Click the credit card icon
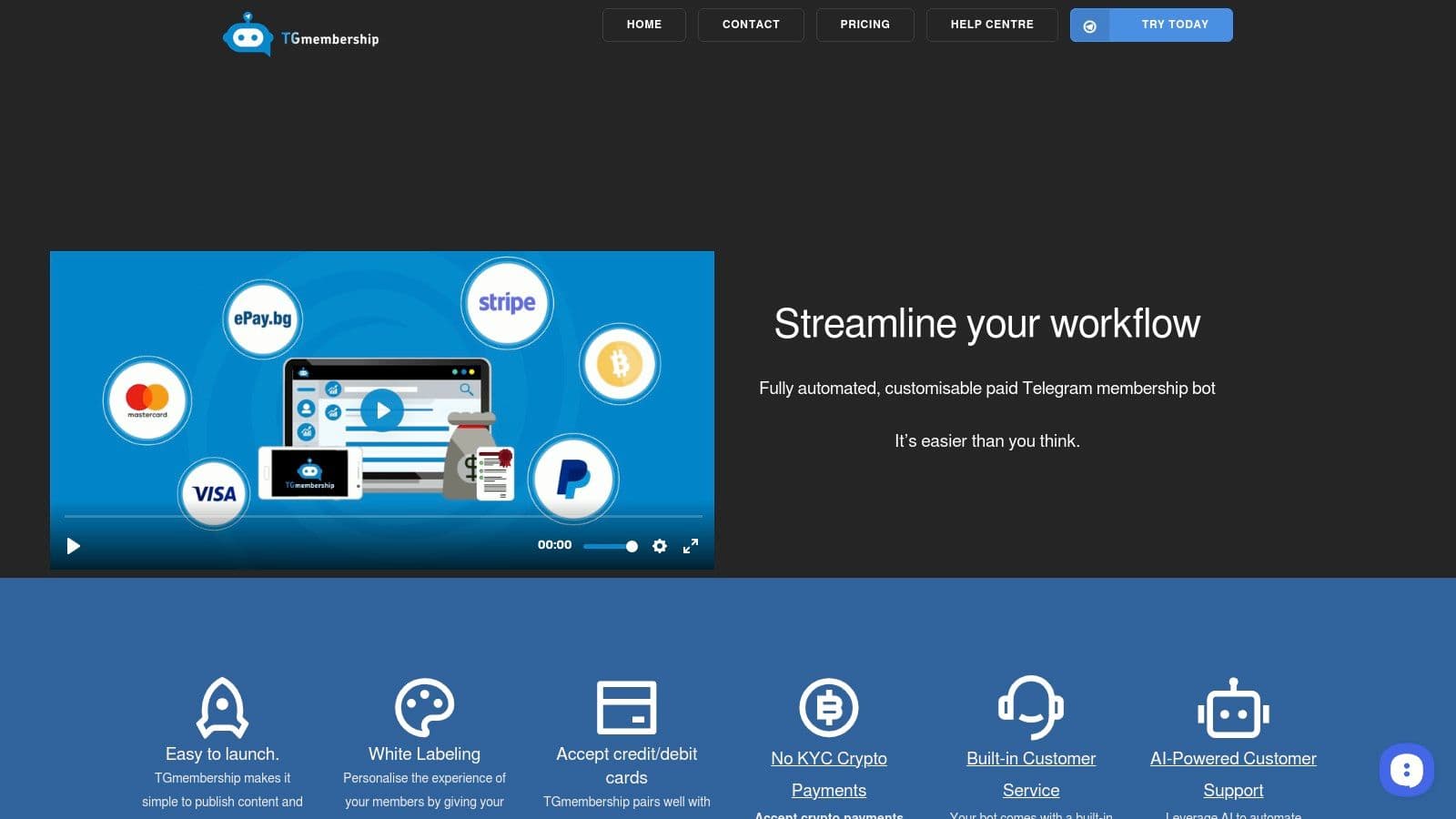The height and width of the screenshot is (819, 1456). 626,707
